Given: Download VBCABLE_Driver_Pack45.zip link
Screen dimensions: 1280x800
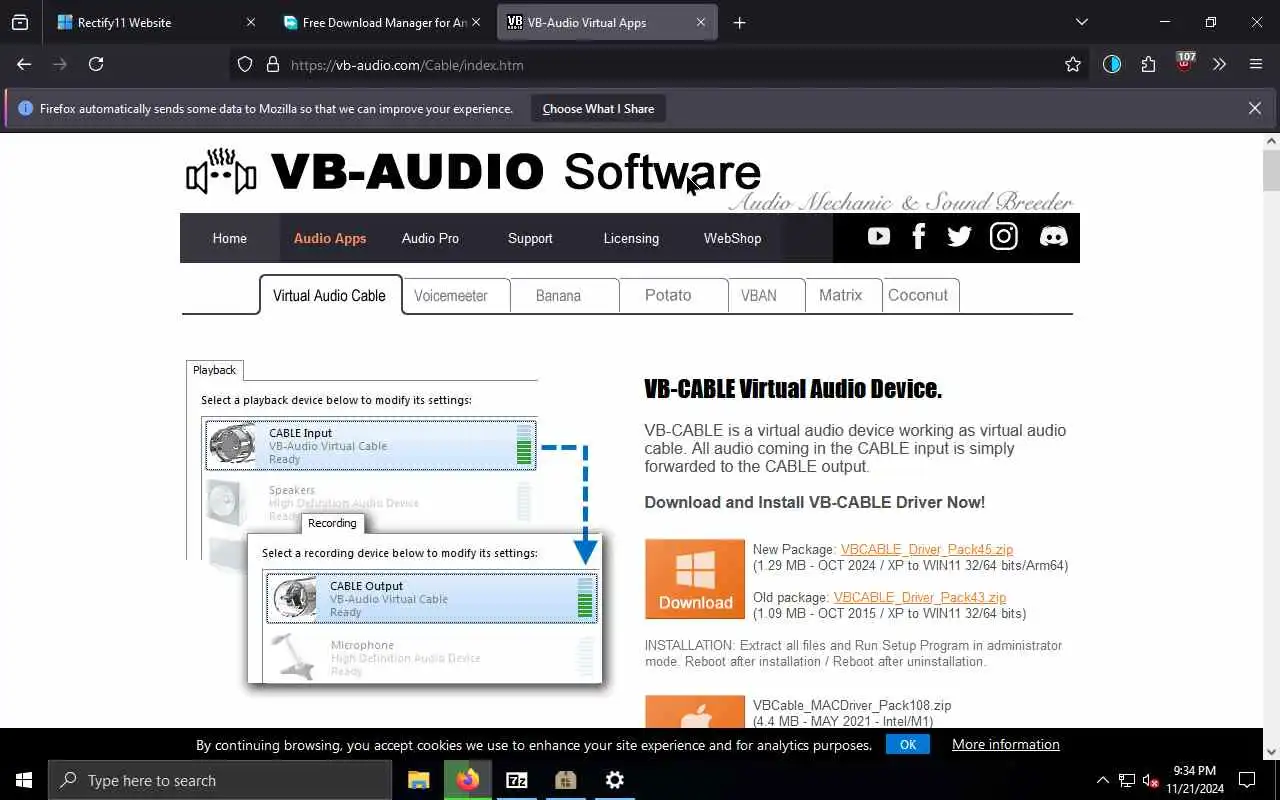Looking at the screenshot, I should [927, 549].
